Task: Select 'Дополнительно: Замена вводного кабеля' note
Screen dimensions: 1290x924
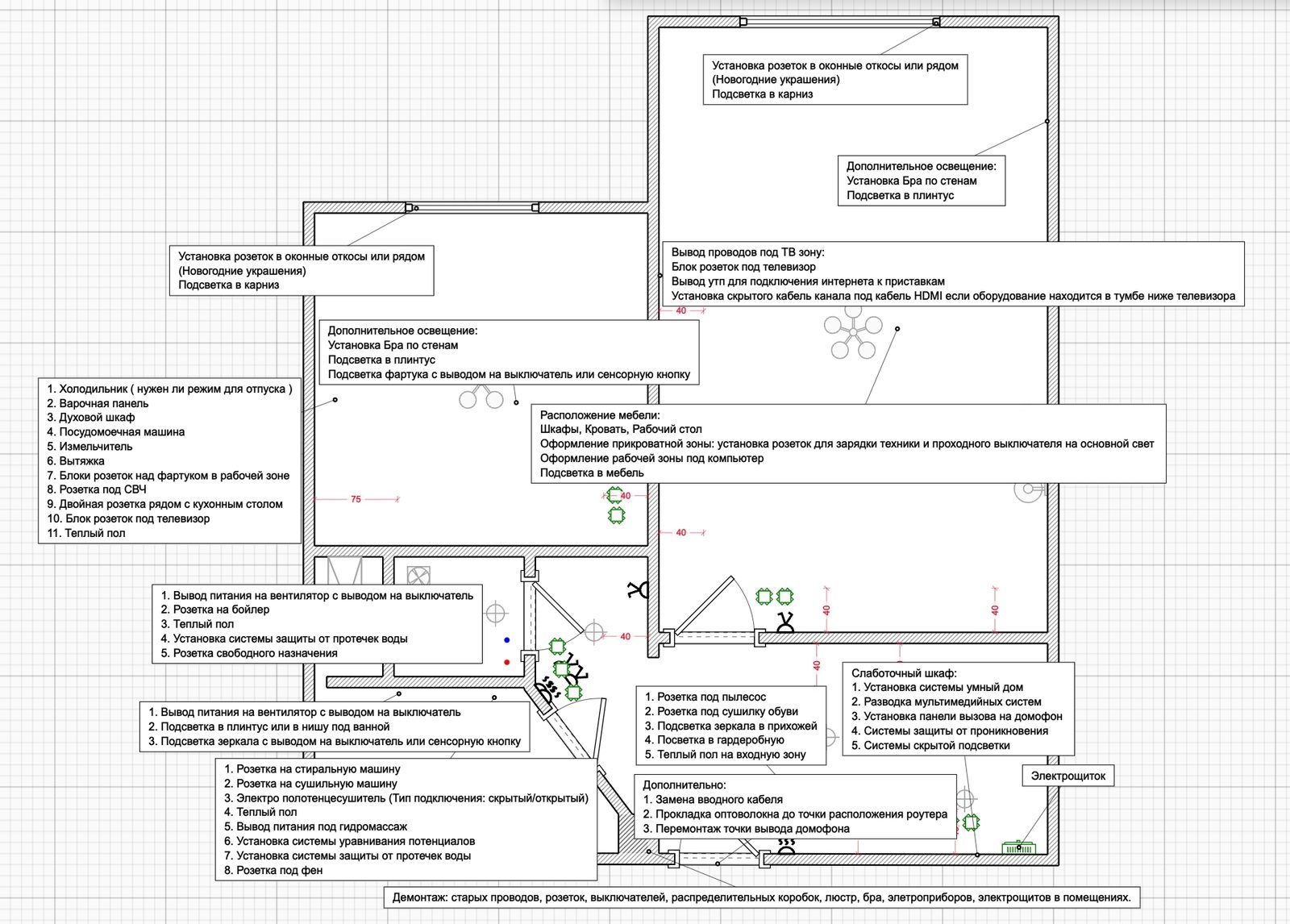Action: point(796,806)
